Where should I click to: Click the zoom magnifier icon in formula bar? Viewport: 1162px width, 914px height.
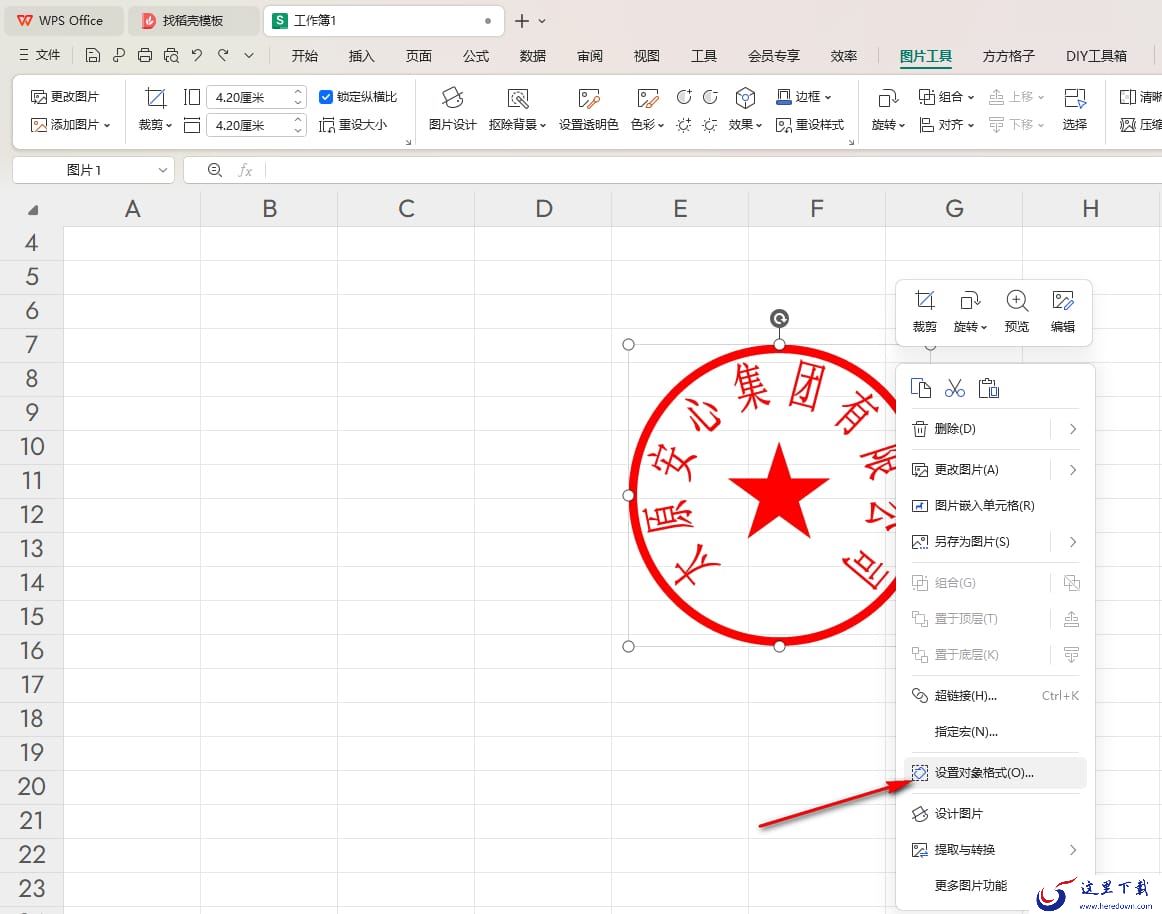coord(214,170)
